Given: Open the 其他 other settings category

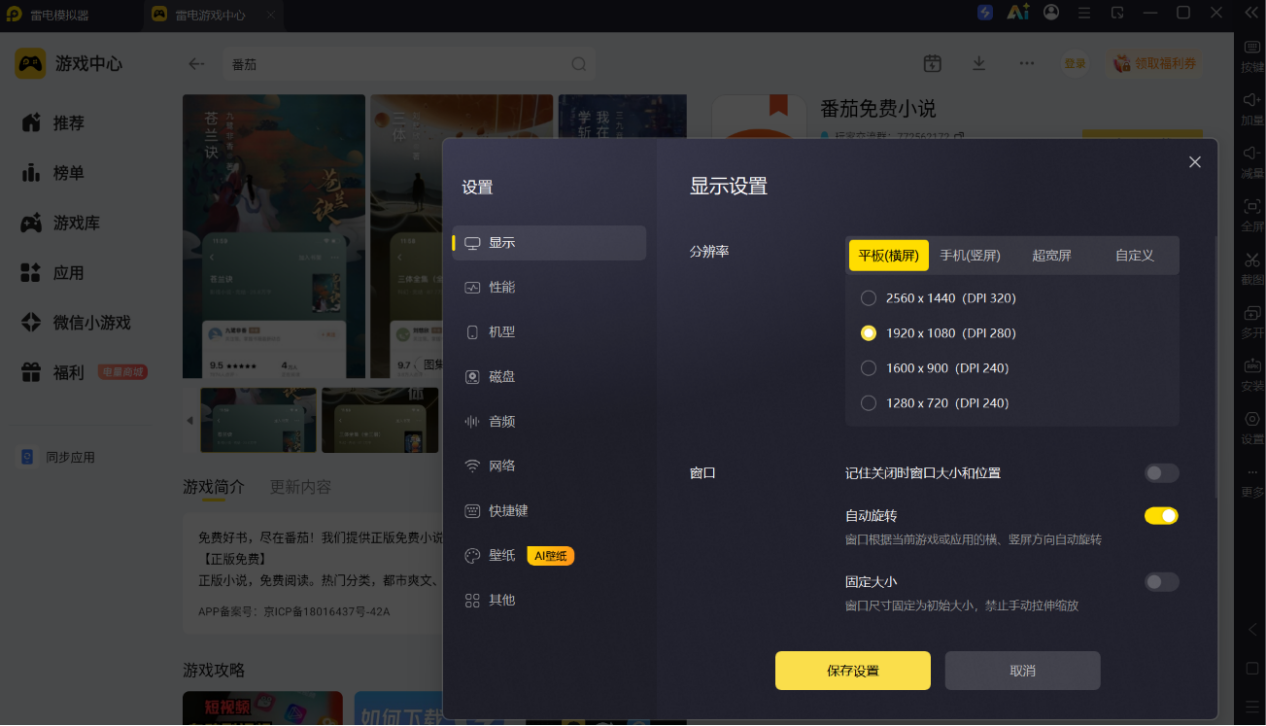Looking at the screenshot, I should 549,600.
